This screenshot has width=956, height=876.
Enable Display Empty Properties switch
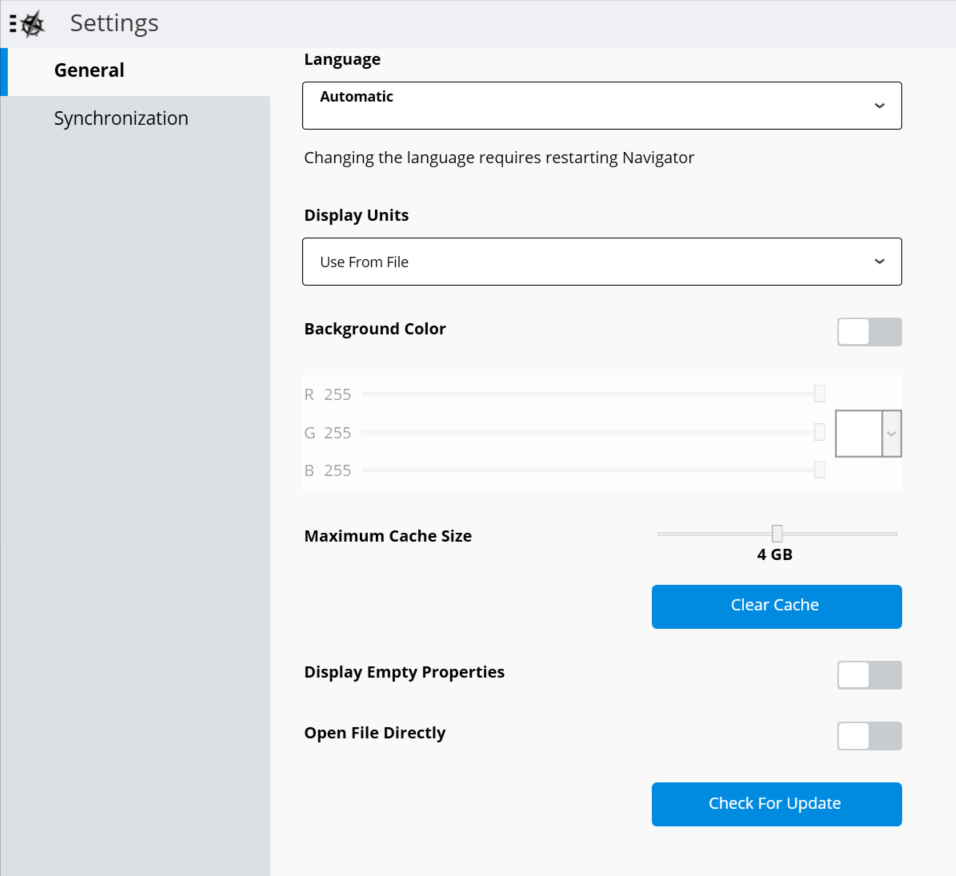[869, 675]
